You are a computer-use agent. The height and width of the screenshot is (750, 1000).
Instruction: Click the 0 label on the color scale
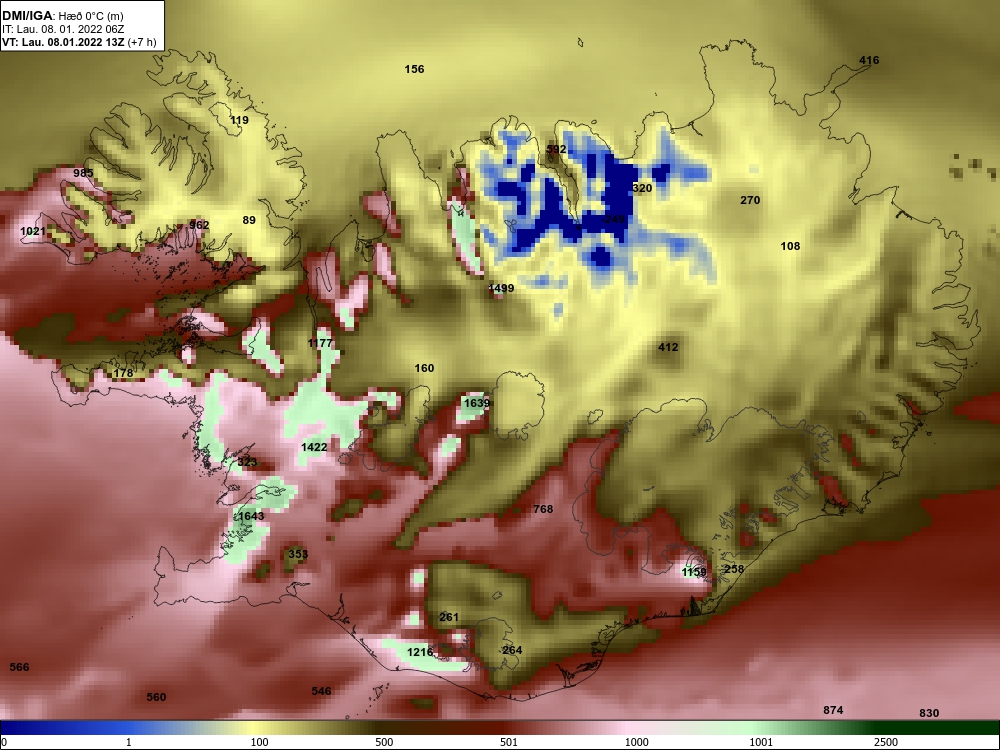(x=4, y=742)
